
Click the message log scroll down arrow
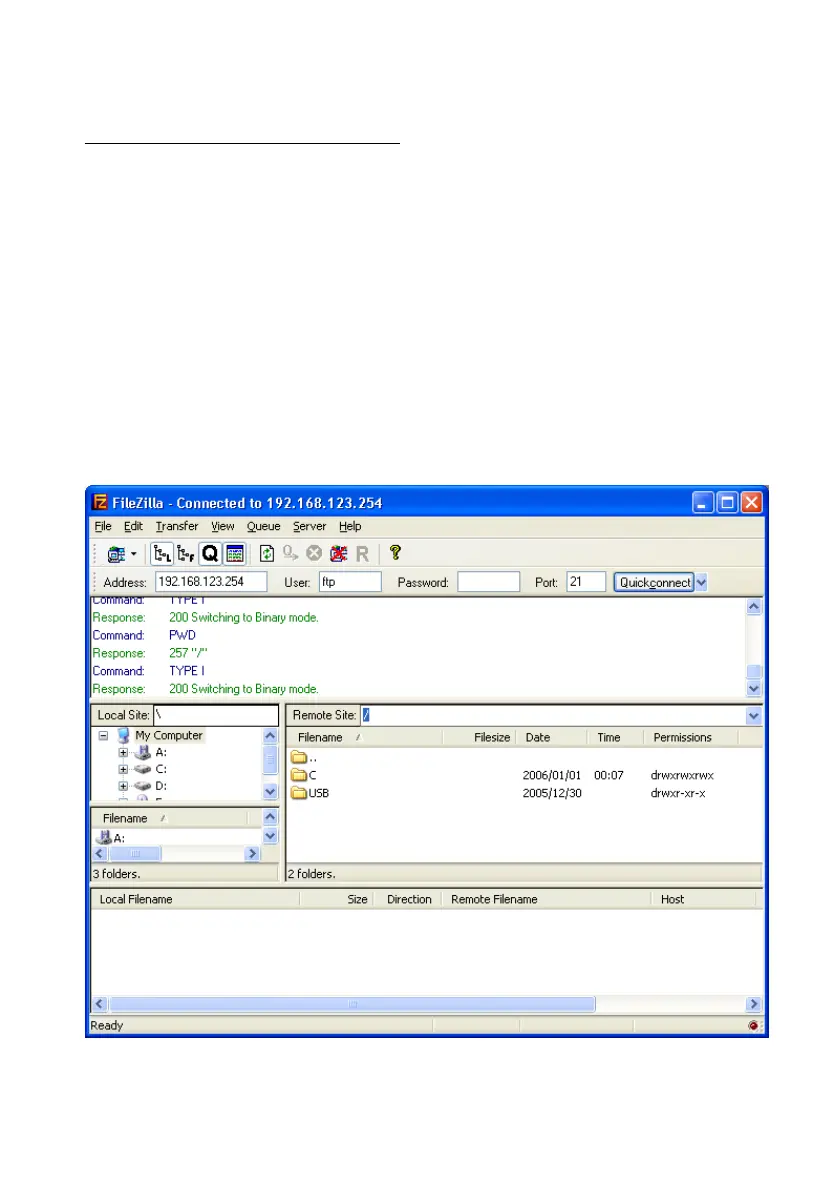pyautogui.click(x=753, y=689)
